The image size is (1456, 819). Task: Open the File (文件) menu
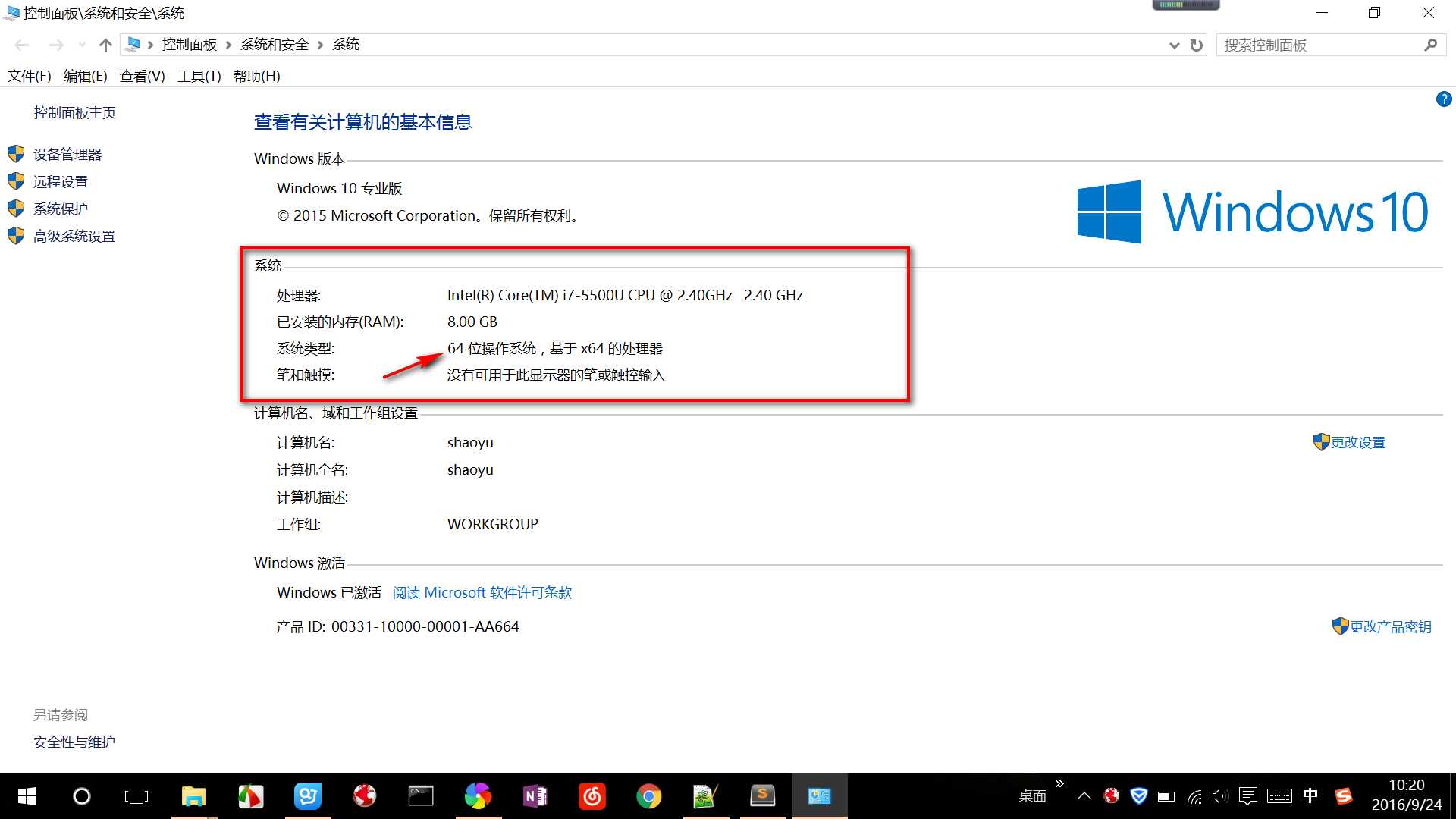click(x=30, y=77)
